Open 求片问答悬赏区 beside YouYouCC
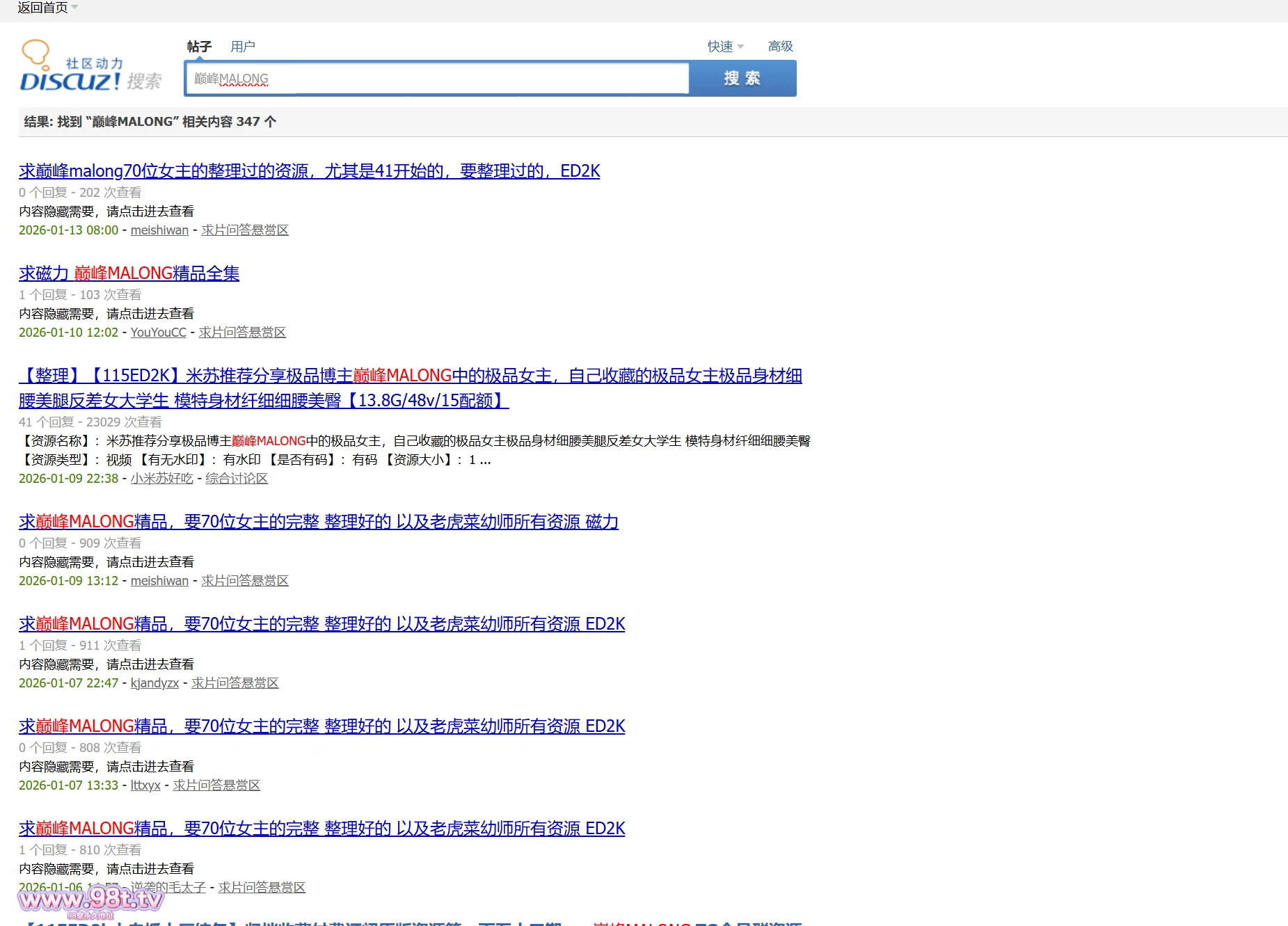1288x926 pixels. [x=241, y=333]
